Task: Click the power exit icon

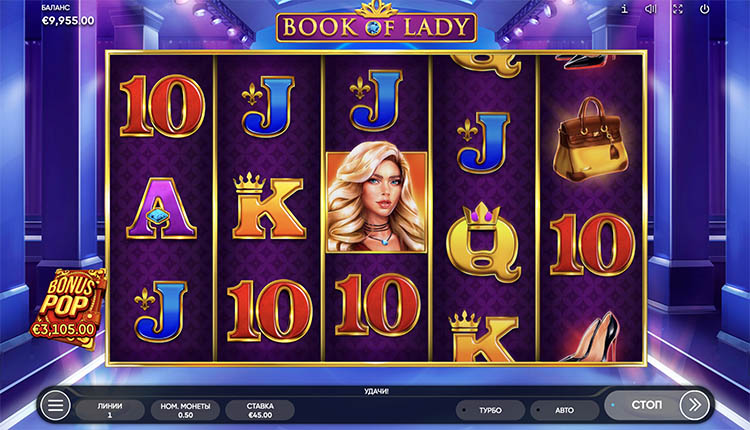Action: (705, 9)
